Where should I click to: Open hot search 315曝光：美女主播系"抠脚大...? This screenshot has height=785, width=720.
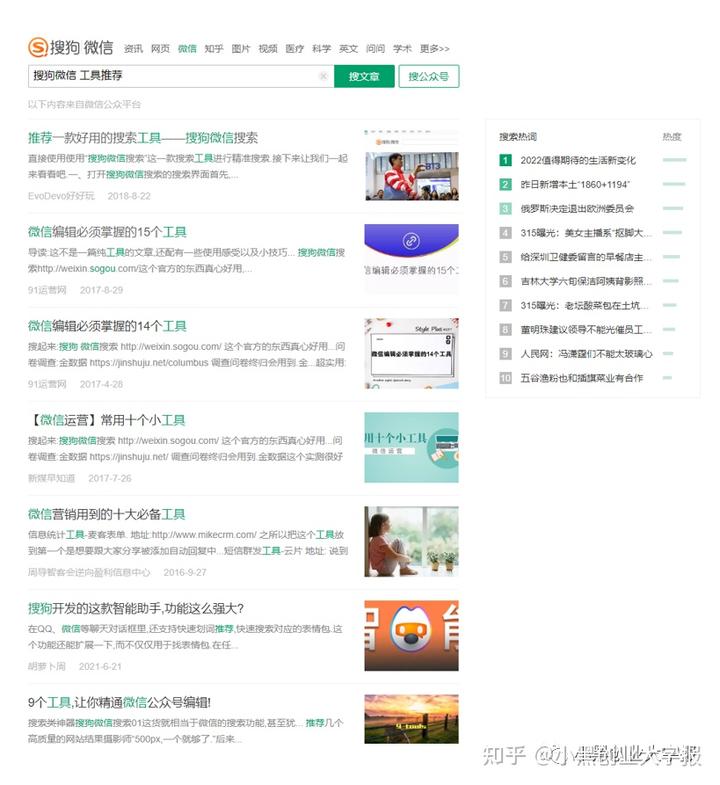586,233
